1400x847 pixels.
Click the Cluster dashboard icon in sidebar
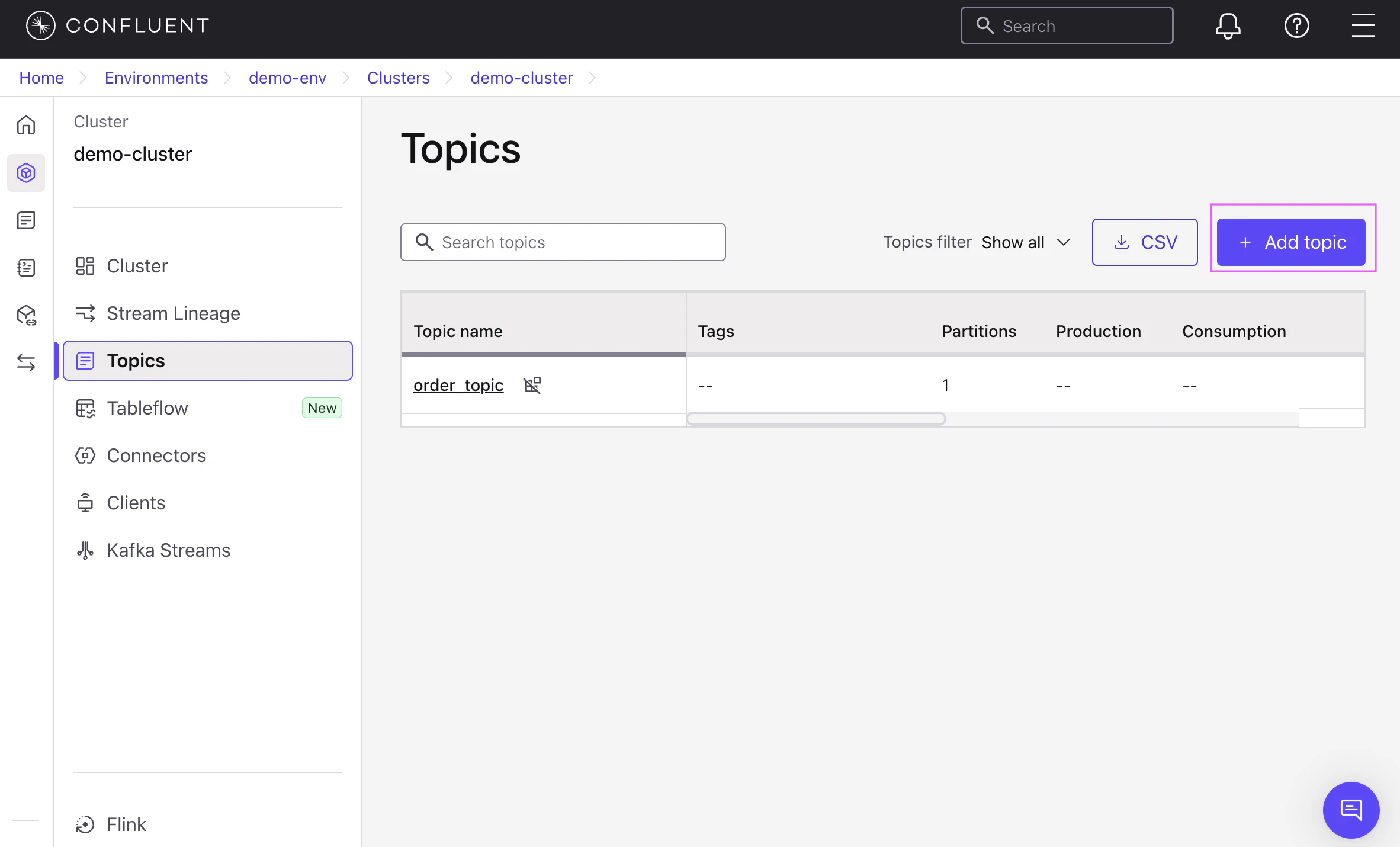point(85,266)
